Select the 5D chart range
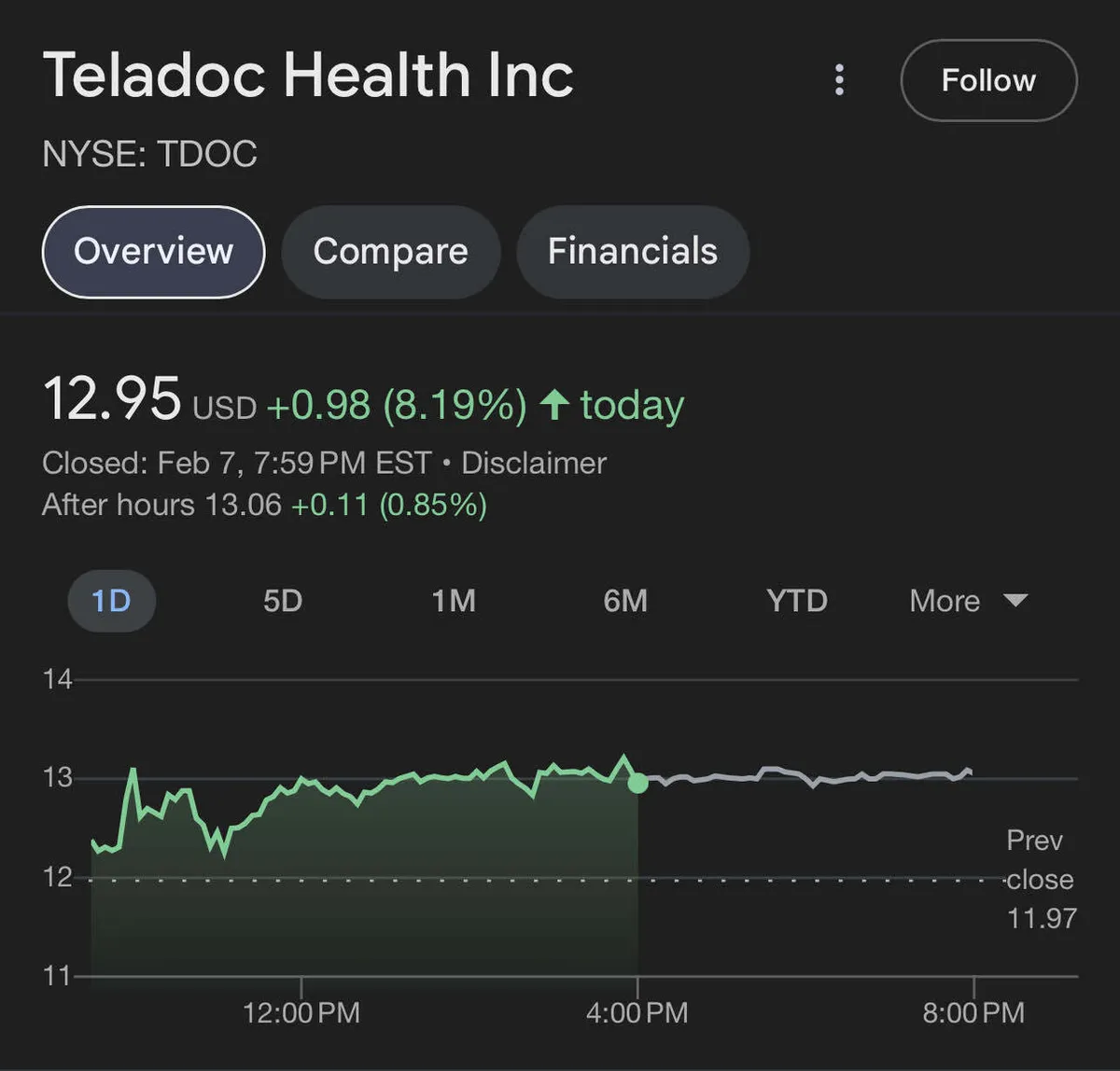 coord(283,601)
